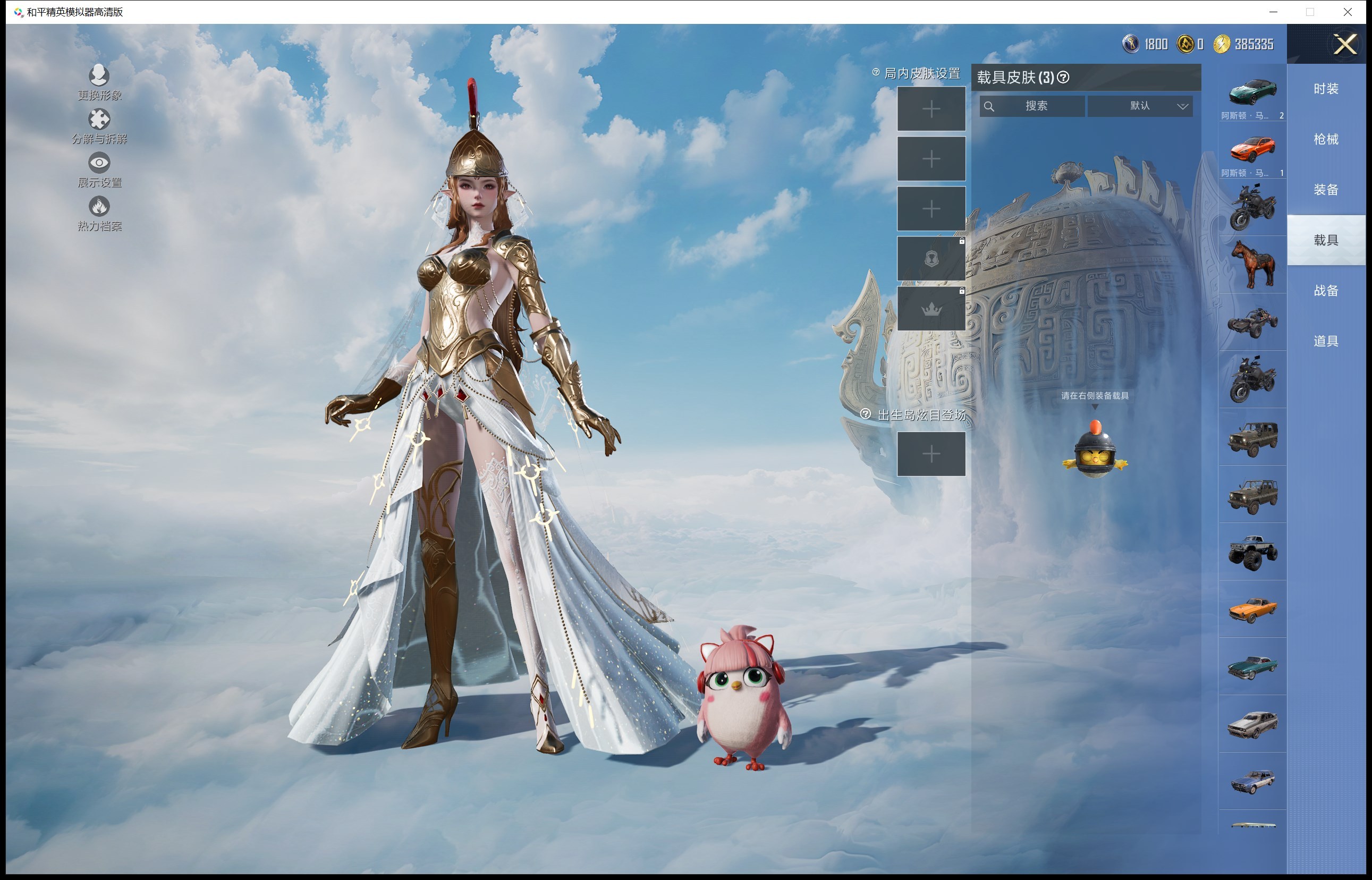
Task: Switch to the 战备 tab
Action: point(1326,290)
